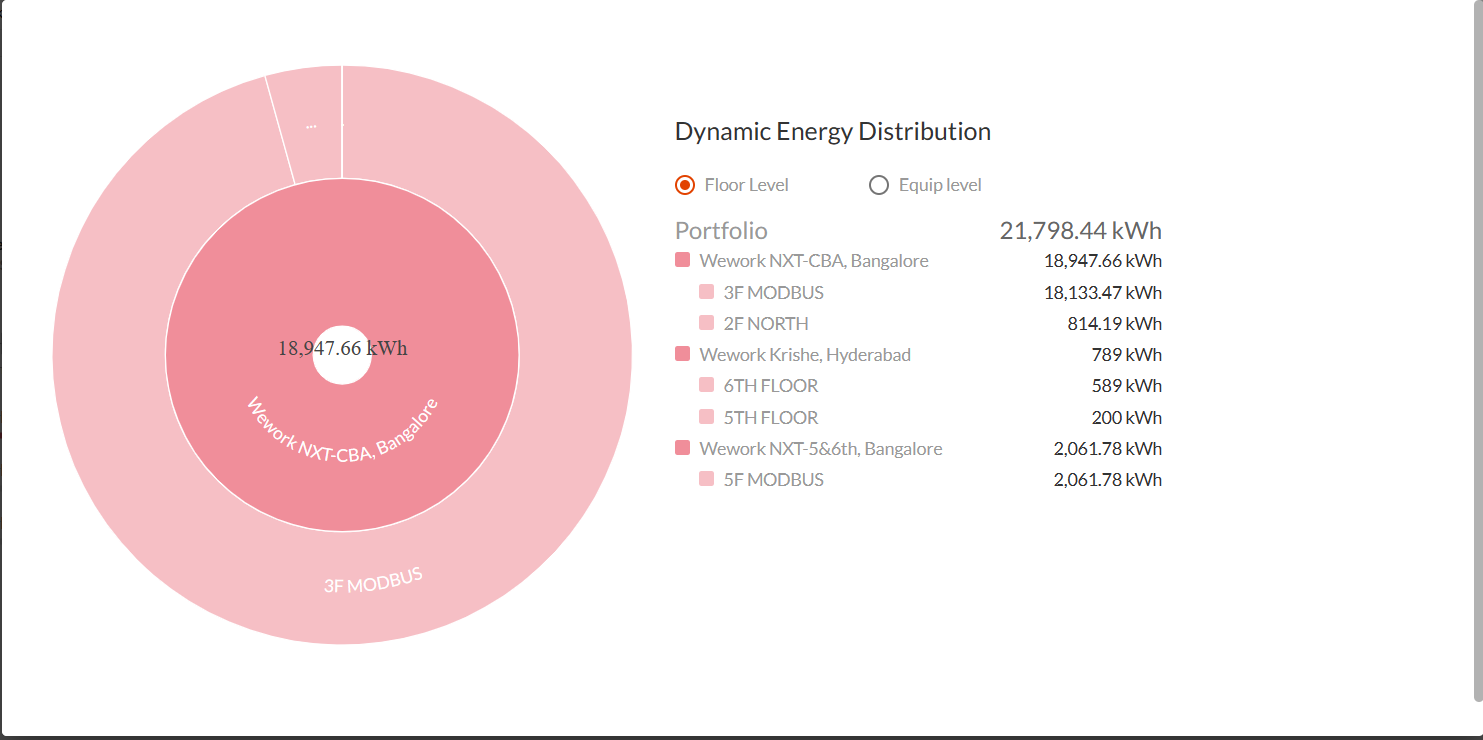This screenshot has height=740, width=1483.
Task: Click the Portfolio total 21,798.44 kWh value
Action: pyautogui.click(x=1081, y=231)
